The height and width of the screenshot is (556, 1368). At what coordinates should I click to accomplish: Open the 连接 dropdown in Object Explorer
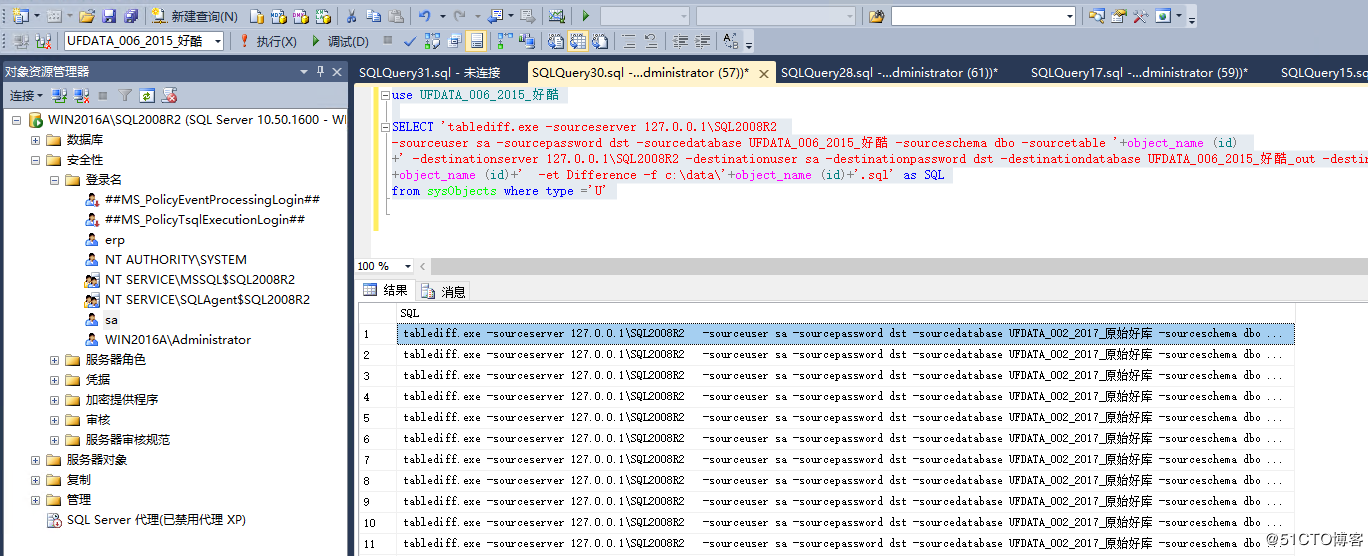tap(26, 96)
